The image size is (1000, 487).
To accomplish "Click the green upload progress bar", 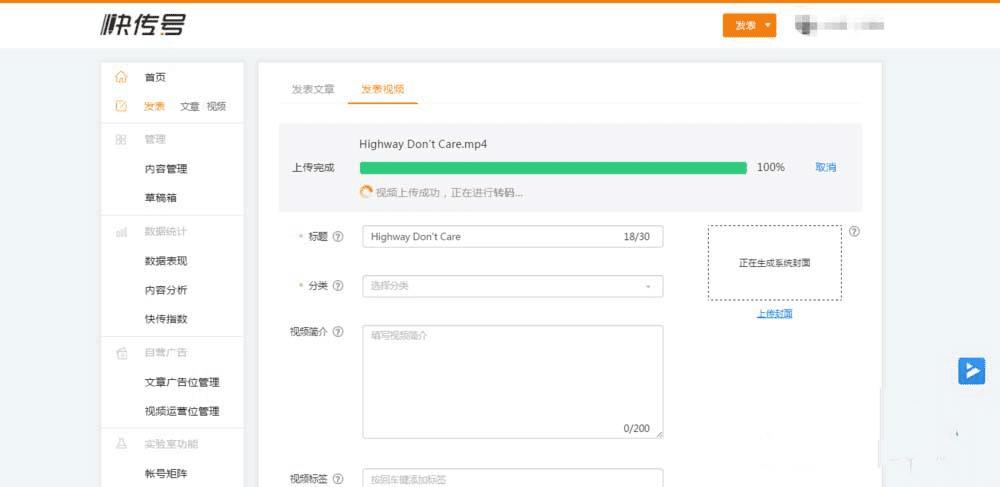I will tap(552, 168).
